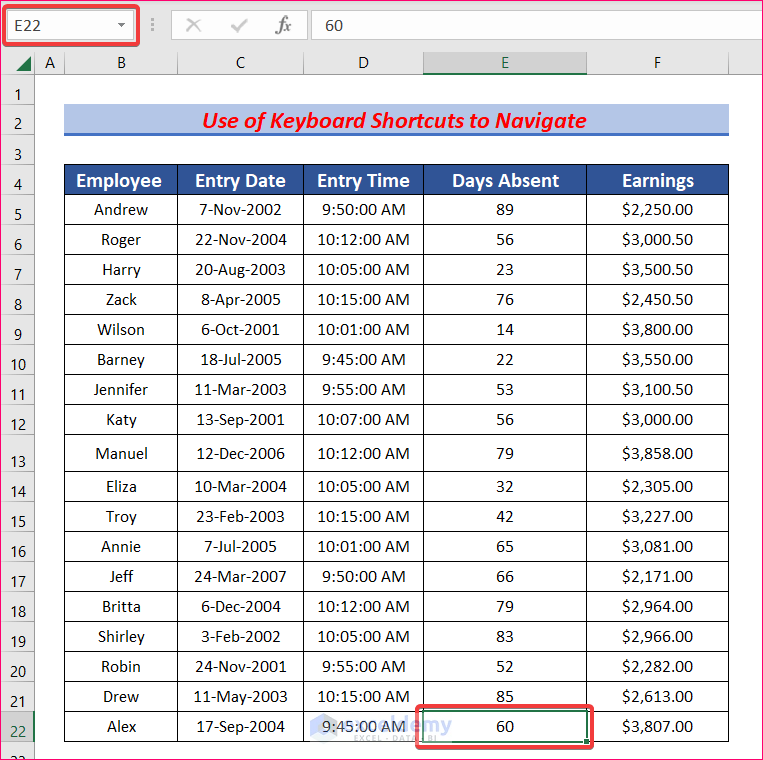Select Jeff's entry time cell

point(363,577)
